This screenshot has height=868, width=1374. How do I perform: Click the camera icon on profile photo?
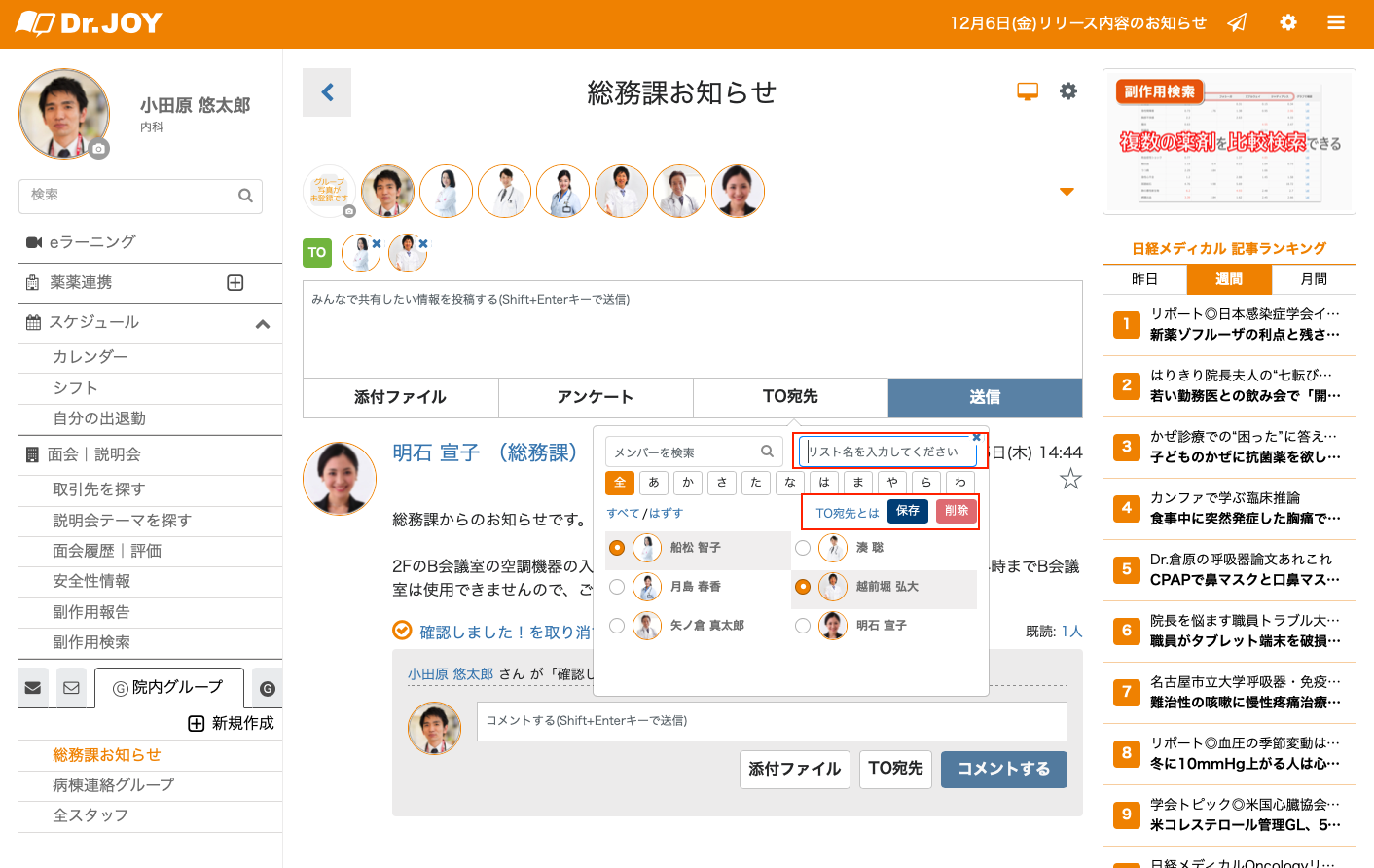pos(98,149)
